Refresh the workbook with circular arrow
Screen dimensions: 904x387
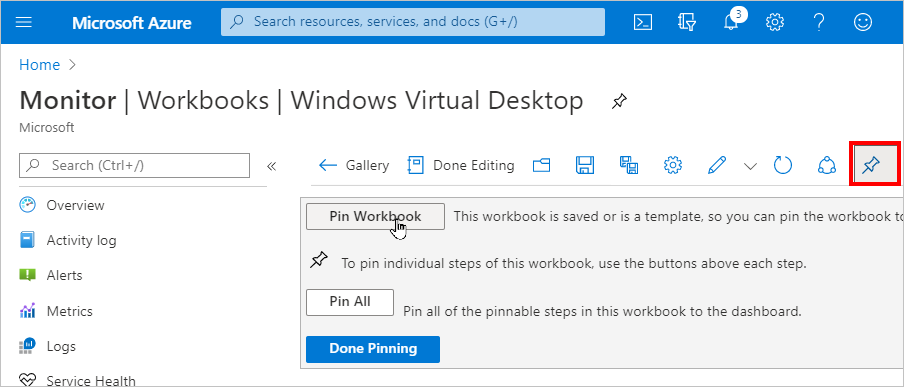(x=782, y=166)
